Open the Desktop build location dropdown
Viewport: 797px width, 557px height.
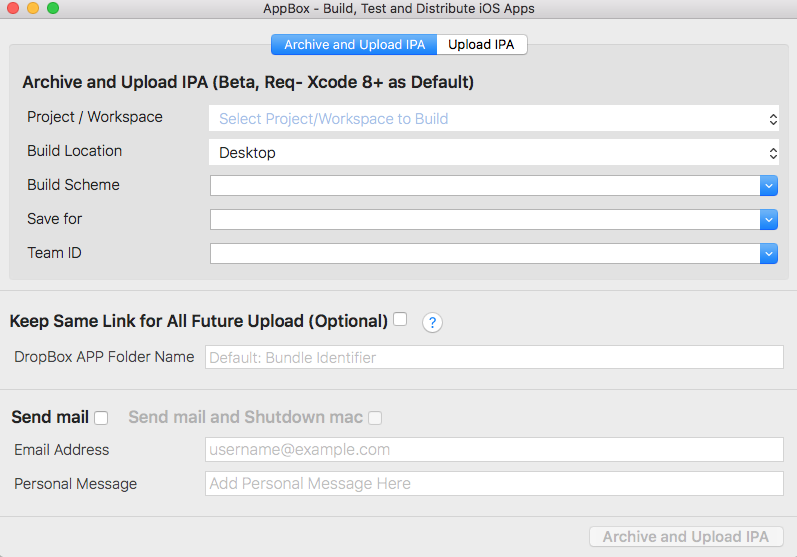[x=494, y=152]
